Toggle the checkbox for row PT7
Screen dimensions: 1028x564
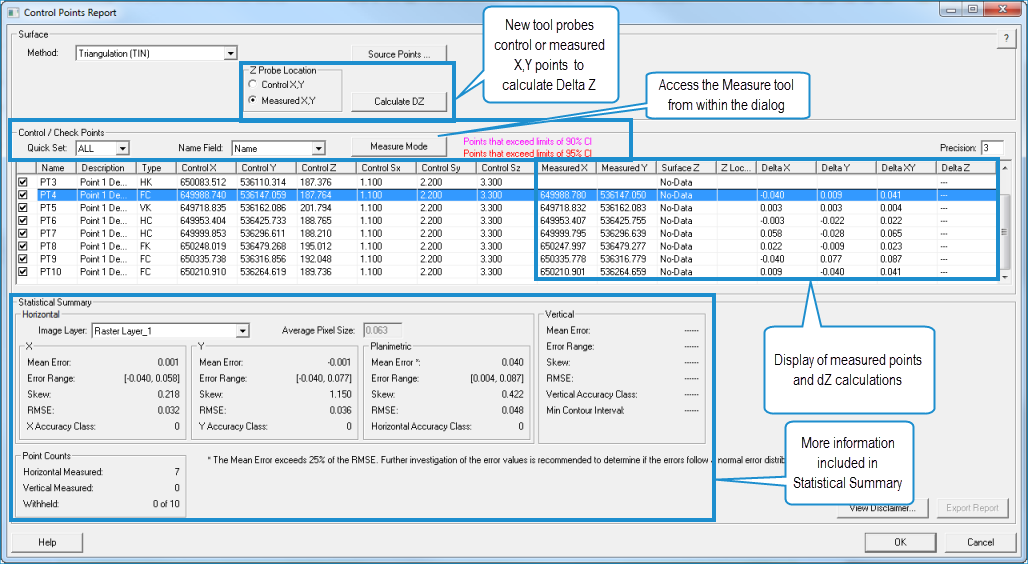tap(23, 233)
